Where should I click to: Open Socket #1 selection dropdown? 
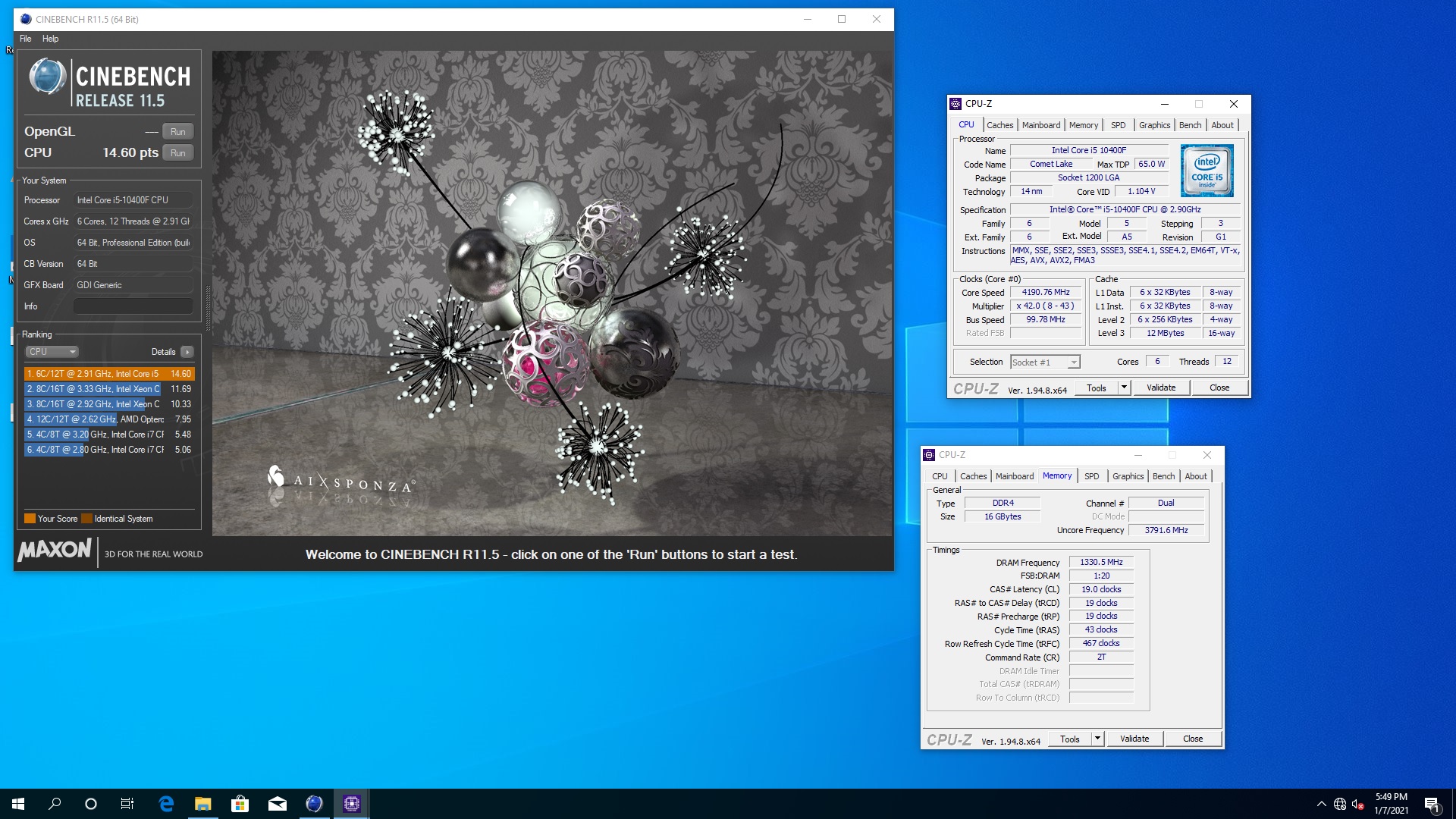[x=1045, y=362]
